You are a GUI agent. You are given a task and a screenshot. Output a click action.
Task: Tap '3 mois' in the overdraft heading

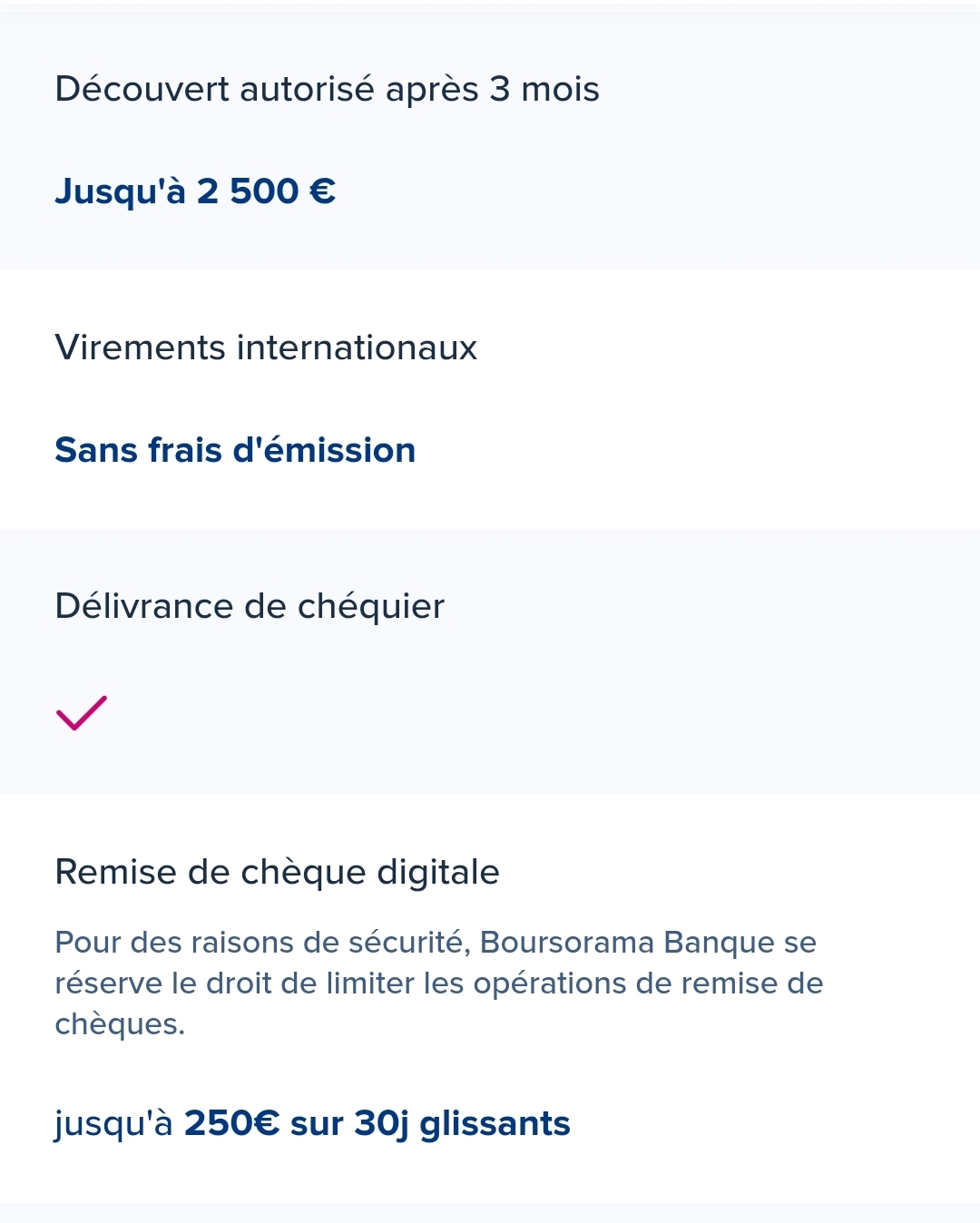coord(544,89)
